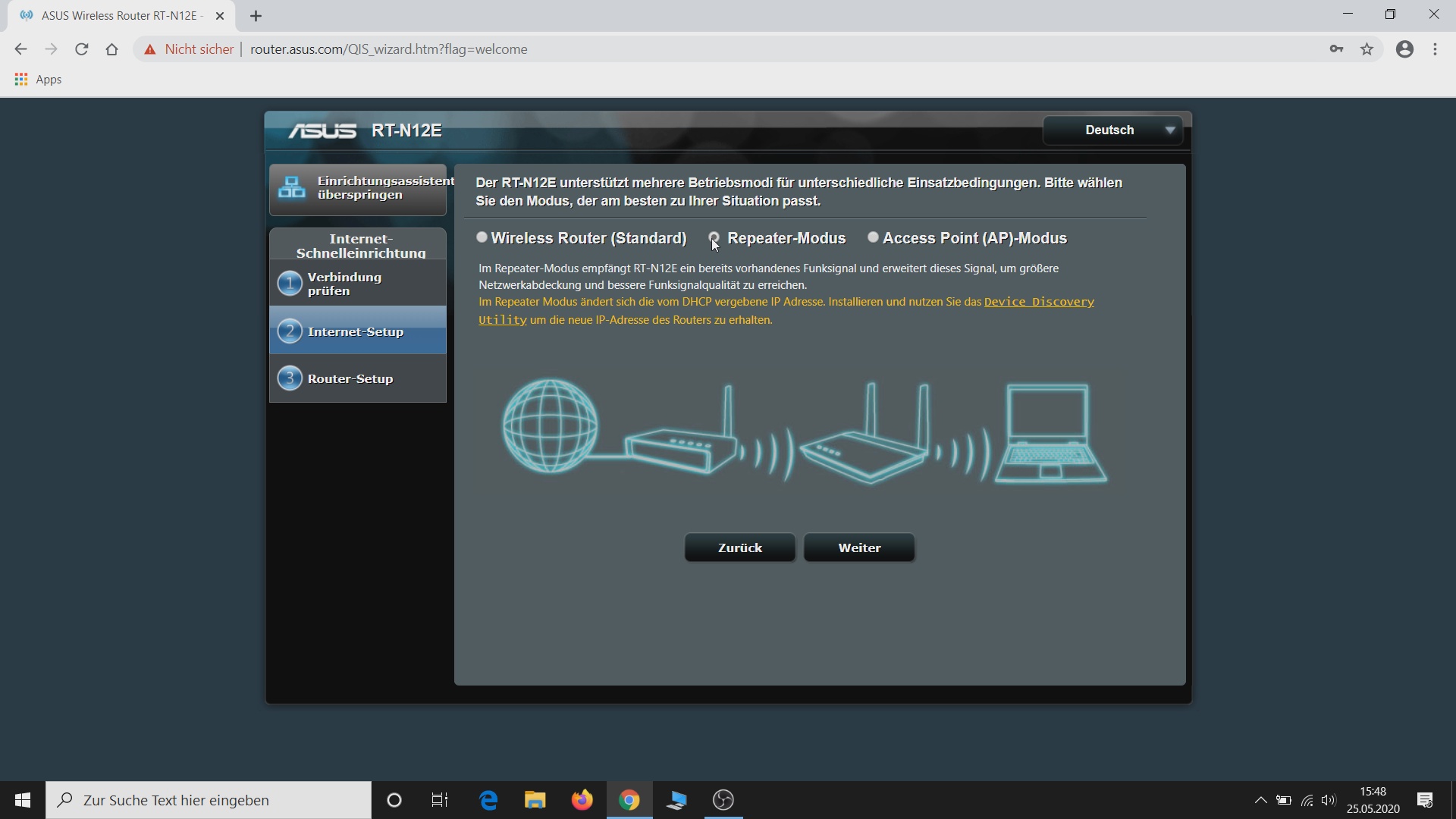Screen dimensions: 1456x819
Task: Click the Weiter button
Action: pyautogui.click(x=859, y=548)
